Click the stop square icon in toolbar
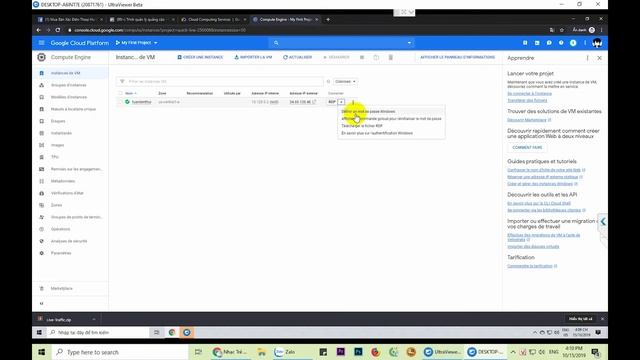This screenshot has height=360, width=640. 362,58
